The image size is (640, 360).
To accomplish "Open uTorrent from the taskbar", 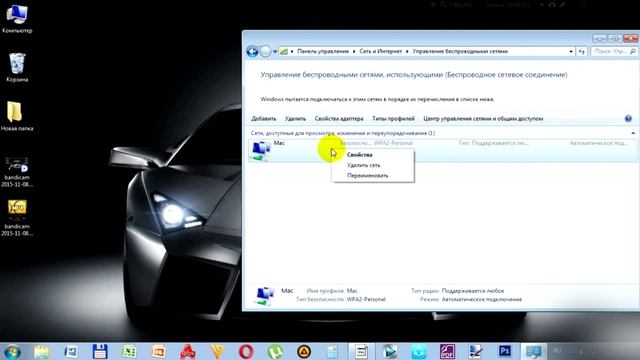I will (275, 351).
